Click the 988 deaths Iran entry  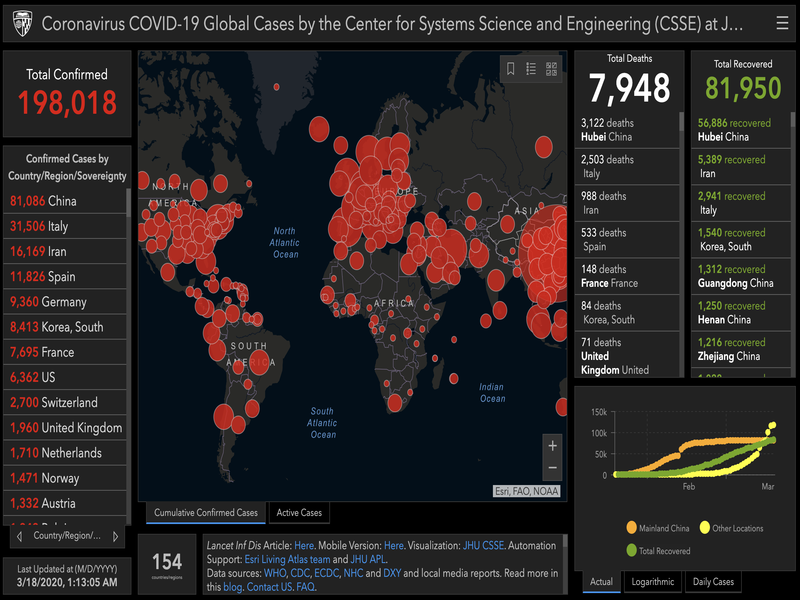pyautogui.click(x=627, y=203)
